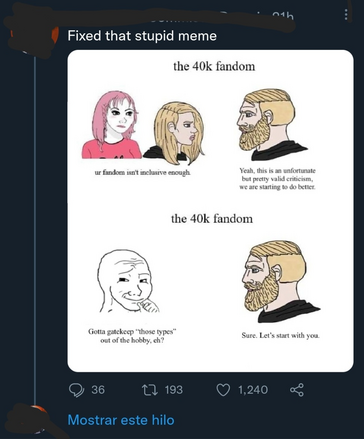Select the retweet count 193

(x=174, y=390)
